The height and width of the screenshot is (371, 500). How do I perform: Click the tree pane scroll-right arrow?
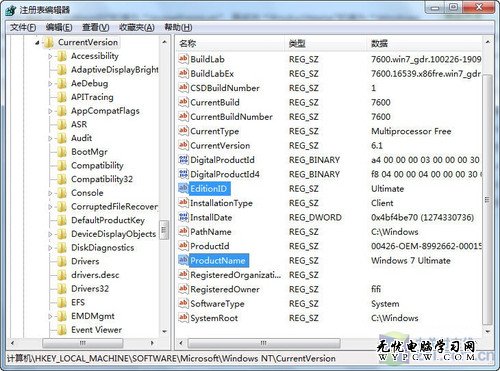[152, 343]
